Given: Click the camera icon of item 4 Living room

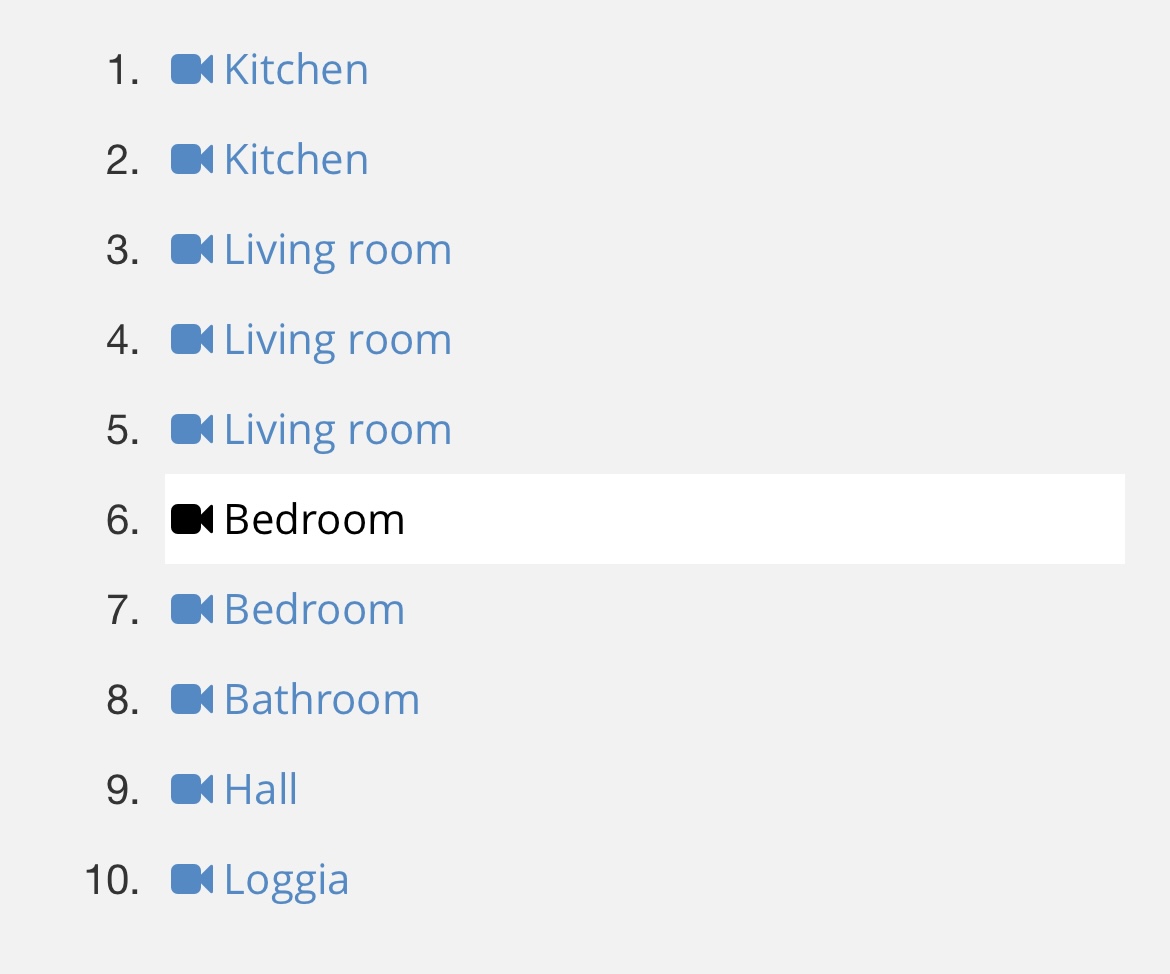Looking at the screenshot, I should click(x=192, y=340).
